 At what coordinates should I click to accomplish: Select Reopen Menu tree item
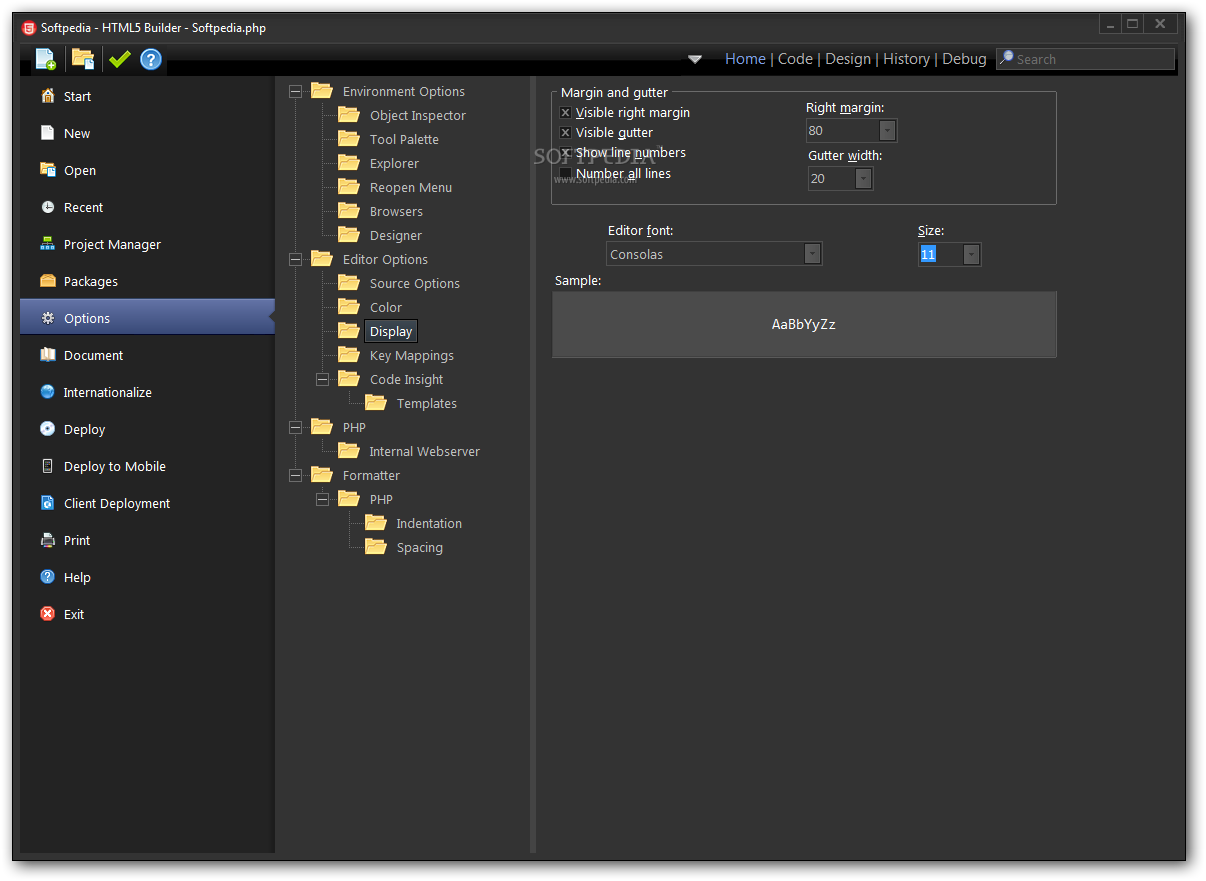(x=411, y=187)
